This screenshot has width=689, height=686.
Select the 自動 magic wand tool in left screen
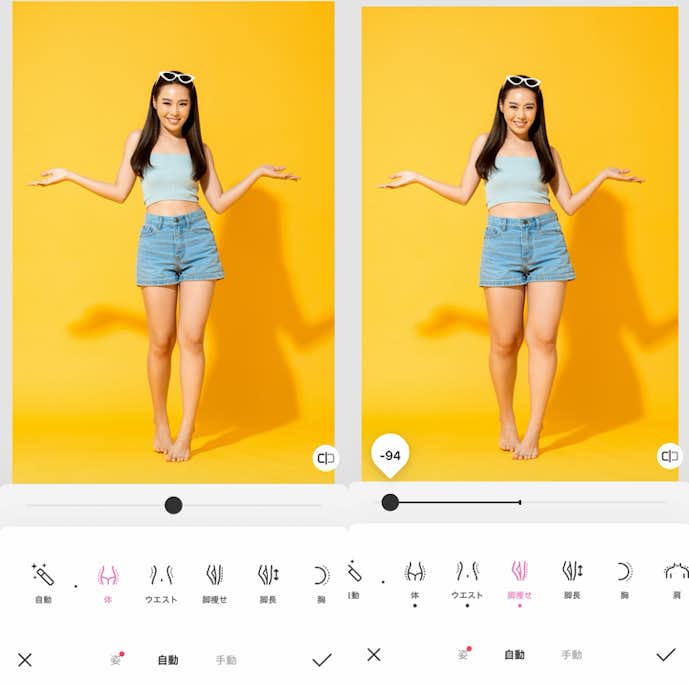(x=43, y=583)
